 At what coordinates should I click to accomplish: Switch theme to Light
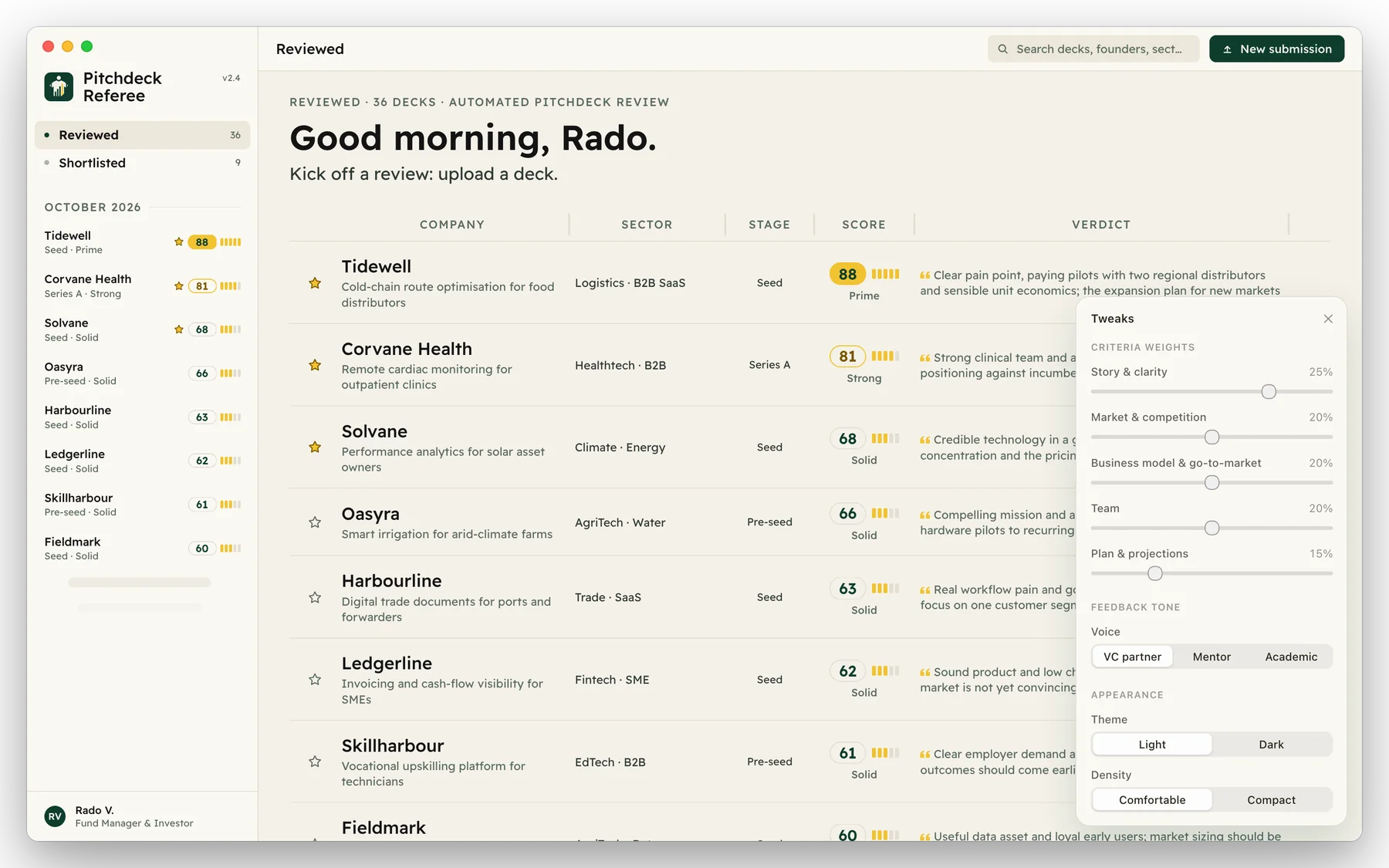coord(1152,745)
